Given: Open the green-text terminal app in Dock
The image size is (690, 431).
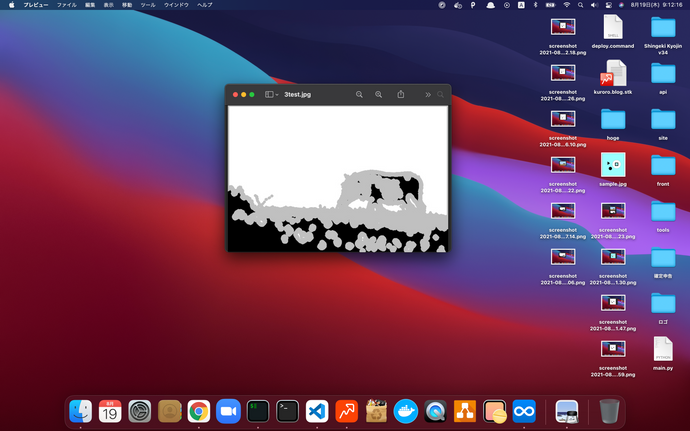Looking at the screenshot, I should (x=258, y=411).
